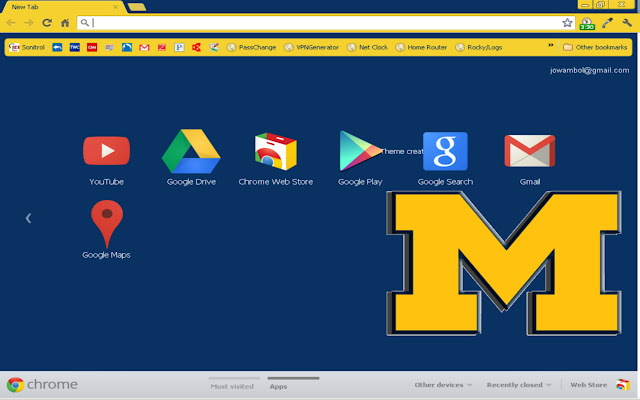Show hidden bookmarks with the chevron
The width and height of the screenshot is (640, 400).
click(551, 45)
